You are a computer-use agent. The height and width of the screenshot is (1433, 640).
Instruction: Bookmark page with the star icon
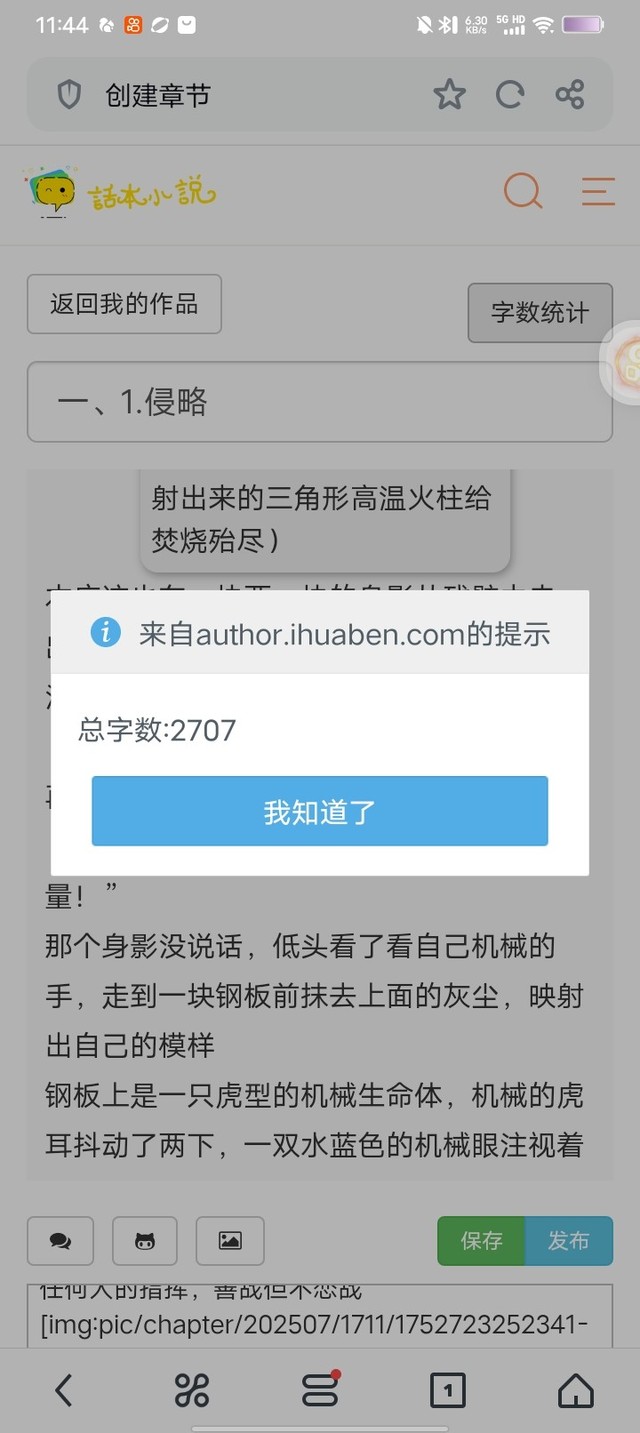coord(450,95)
